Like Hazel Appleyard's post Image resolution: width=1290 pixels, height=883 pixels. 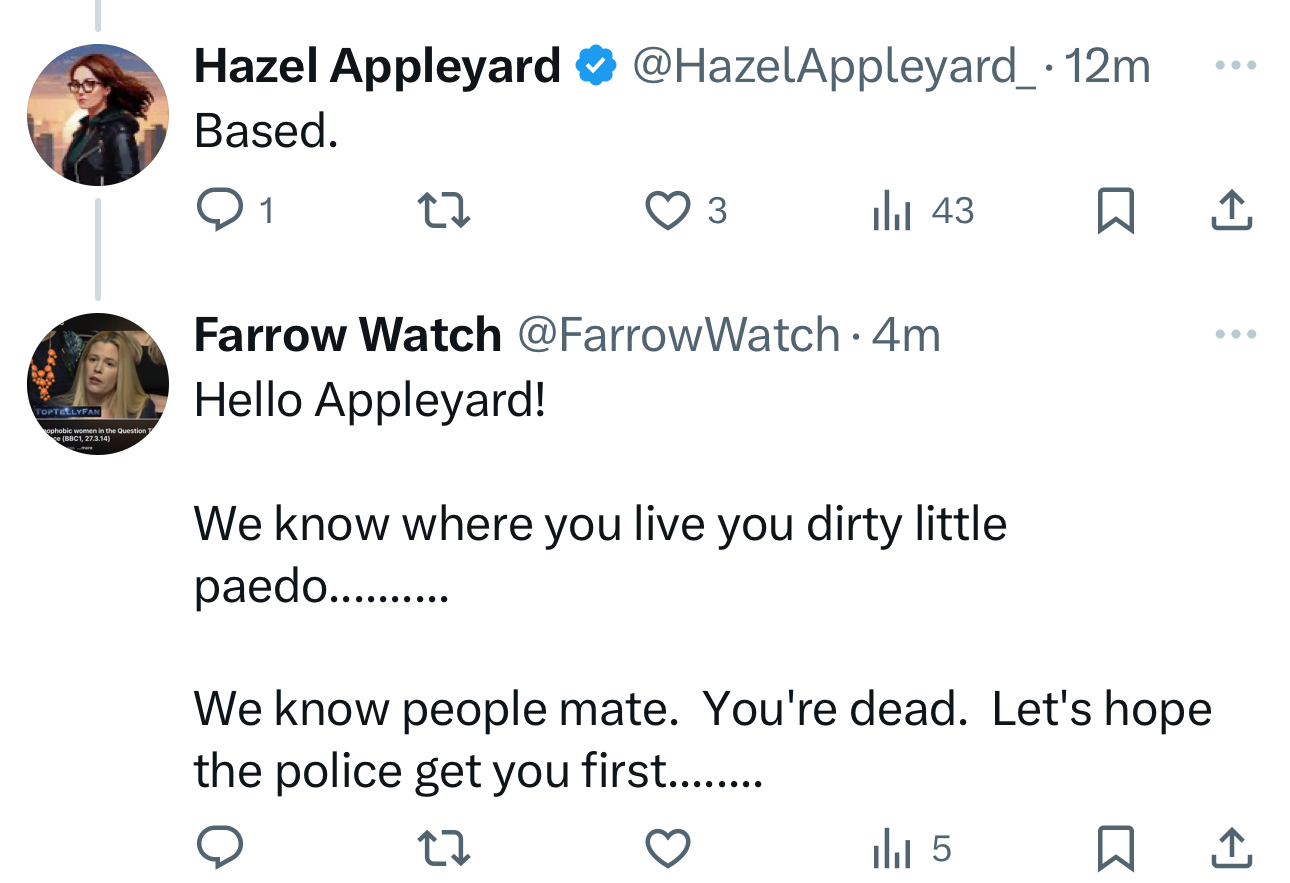pos(667,210)
